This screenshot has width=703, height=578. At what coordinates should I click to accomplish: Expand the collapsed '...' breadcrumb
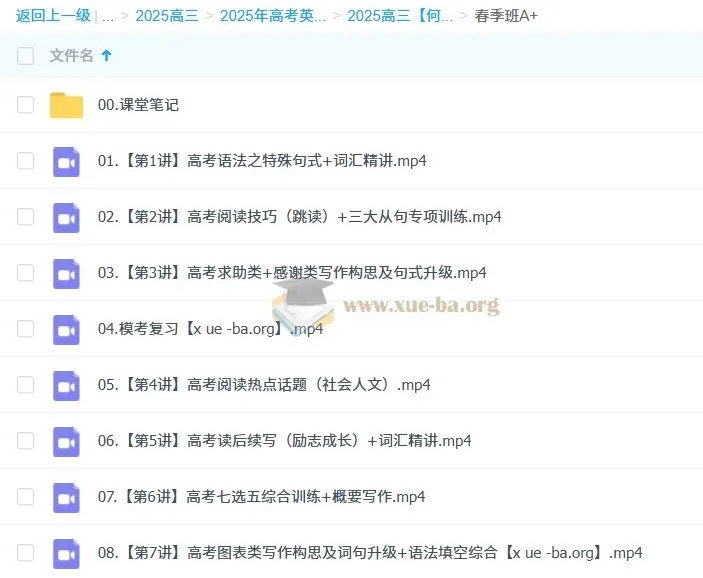pos(108,17)
